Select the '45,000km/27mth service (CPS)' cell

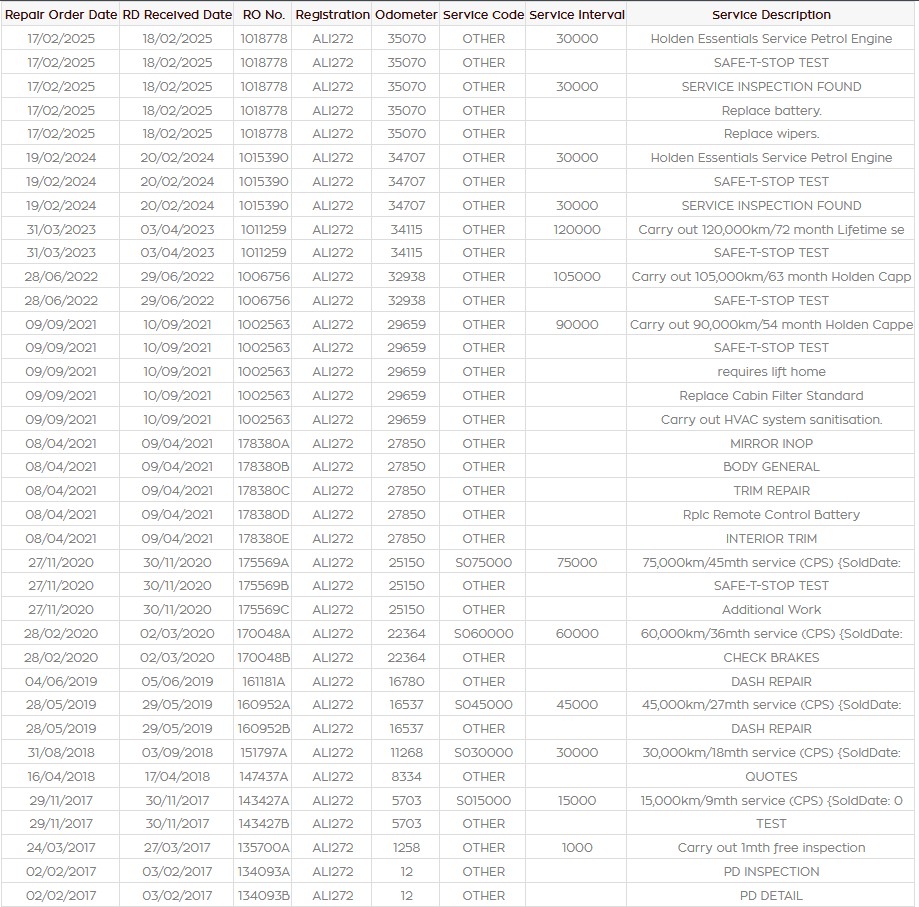coord(771,704)
